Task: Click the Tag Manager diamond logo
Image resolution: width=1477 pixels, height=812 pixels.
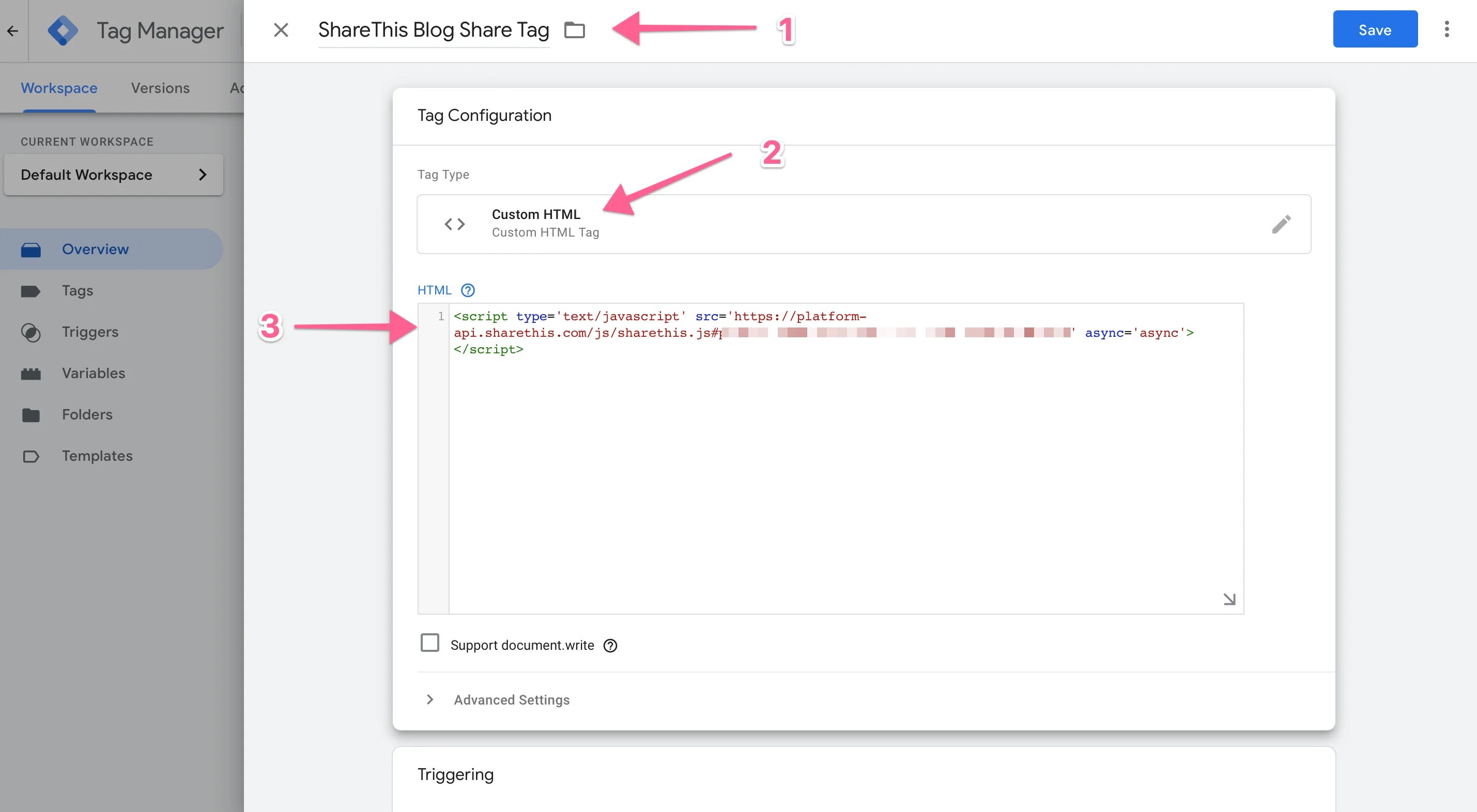Action: point(63,30)
